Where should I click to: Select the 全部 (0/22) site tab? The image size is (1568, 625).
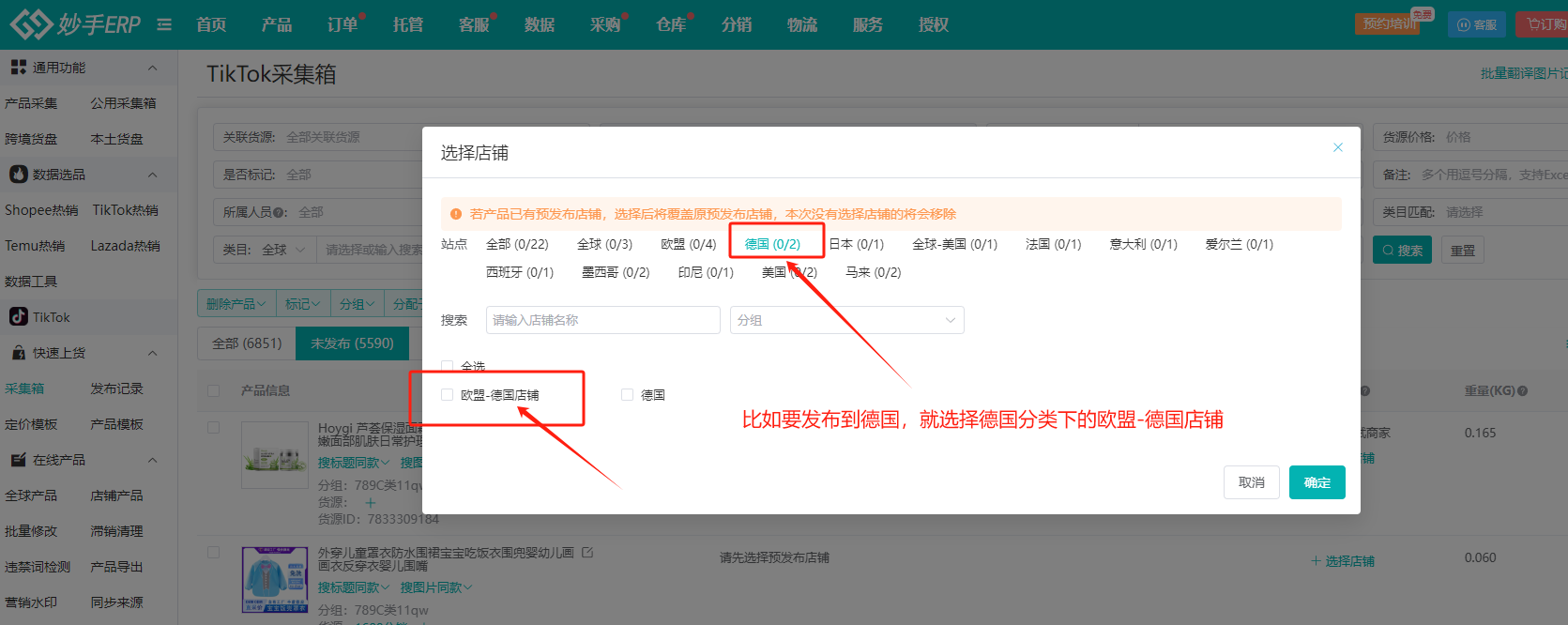click(x=517, y=244)
